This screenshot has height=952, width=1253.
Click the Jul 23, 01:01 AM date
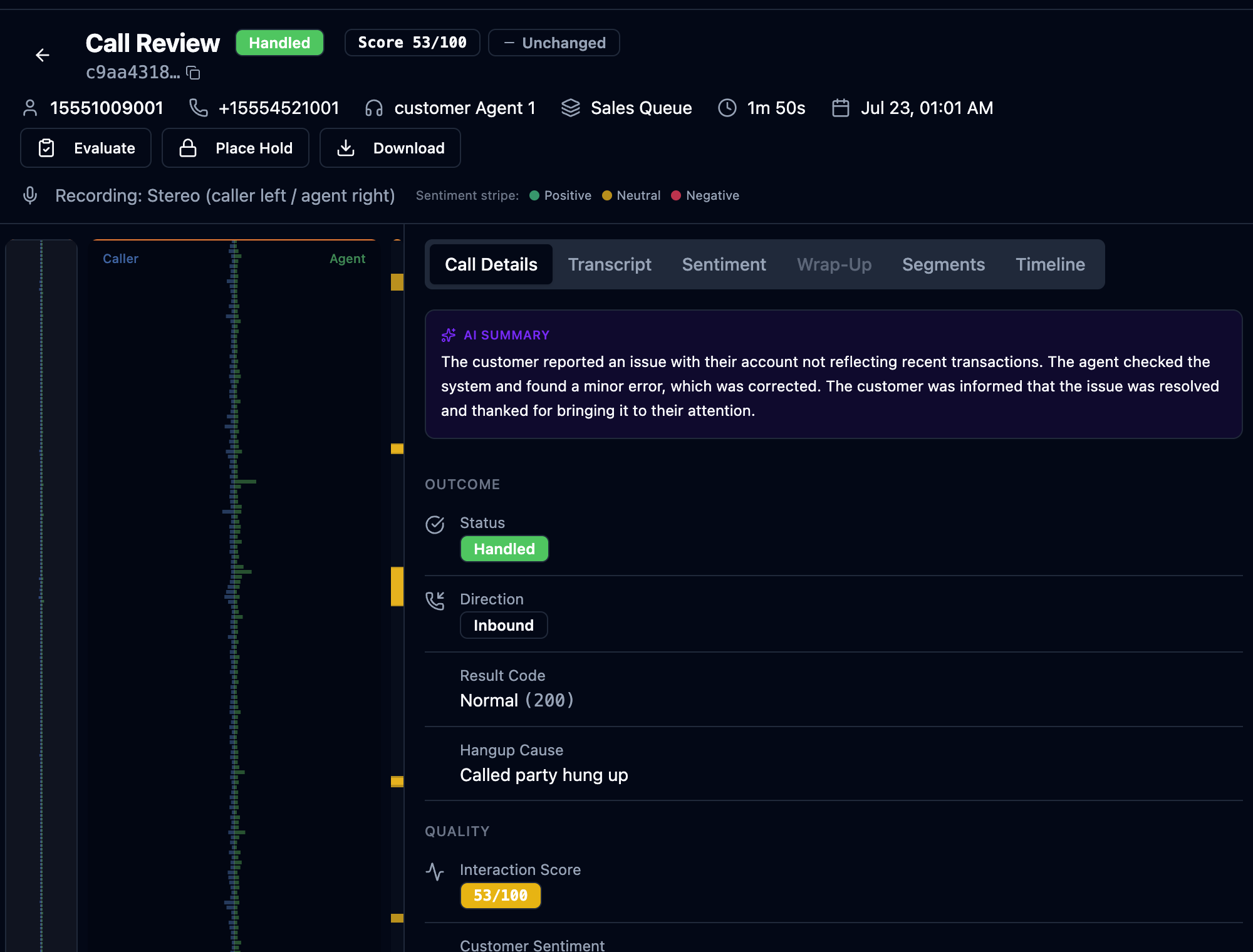pyautogui.click(x=927, y=108)
